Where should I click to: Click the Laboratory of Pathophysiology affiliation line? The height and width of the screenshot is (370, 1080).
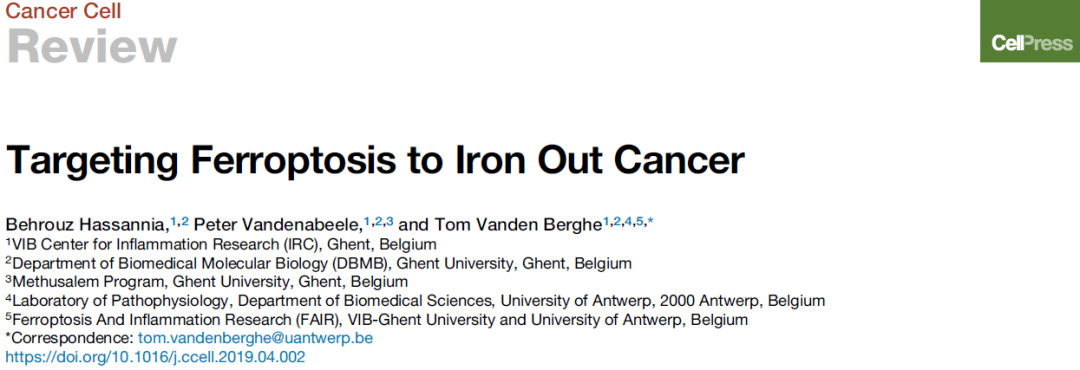pos(415,301)
